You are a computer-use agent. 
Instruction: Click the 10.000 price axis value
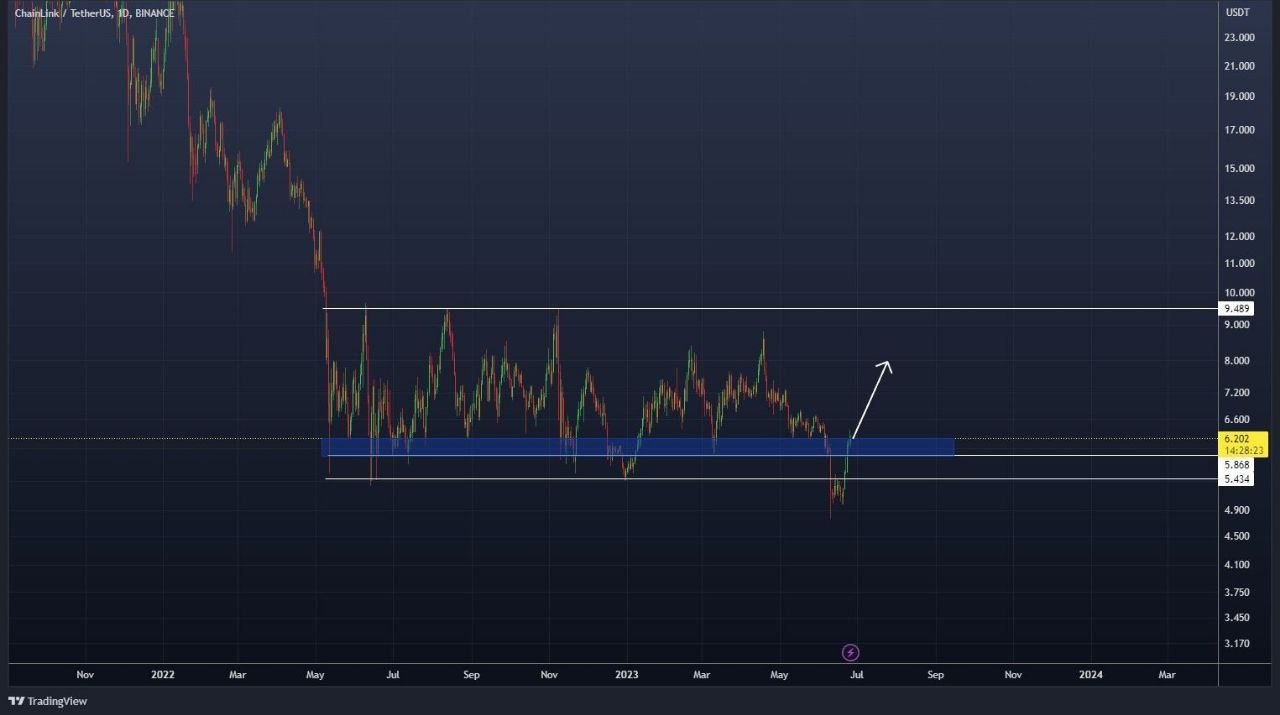[x=1240, y=293]
